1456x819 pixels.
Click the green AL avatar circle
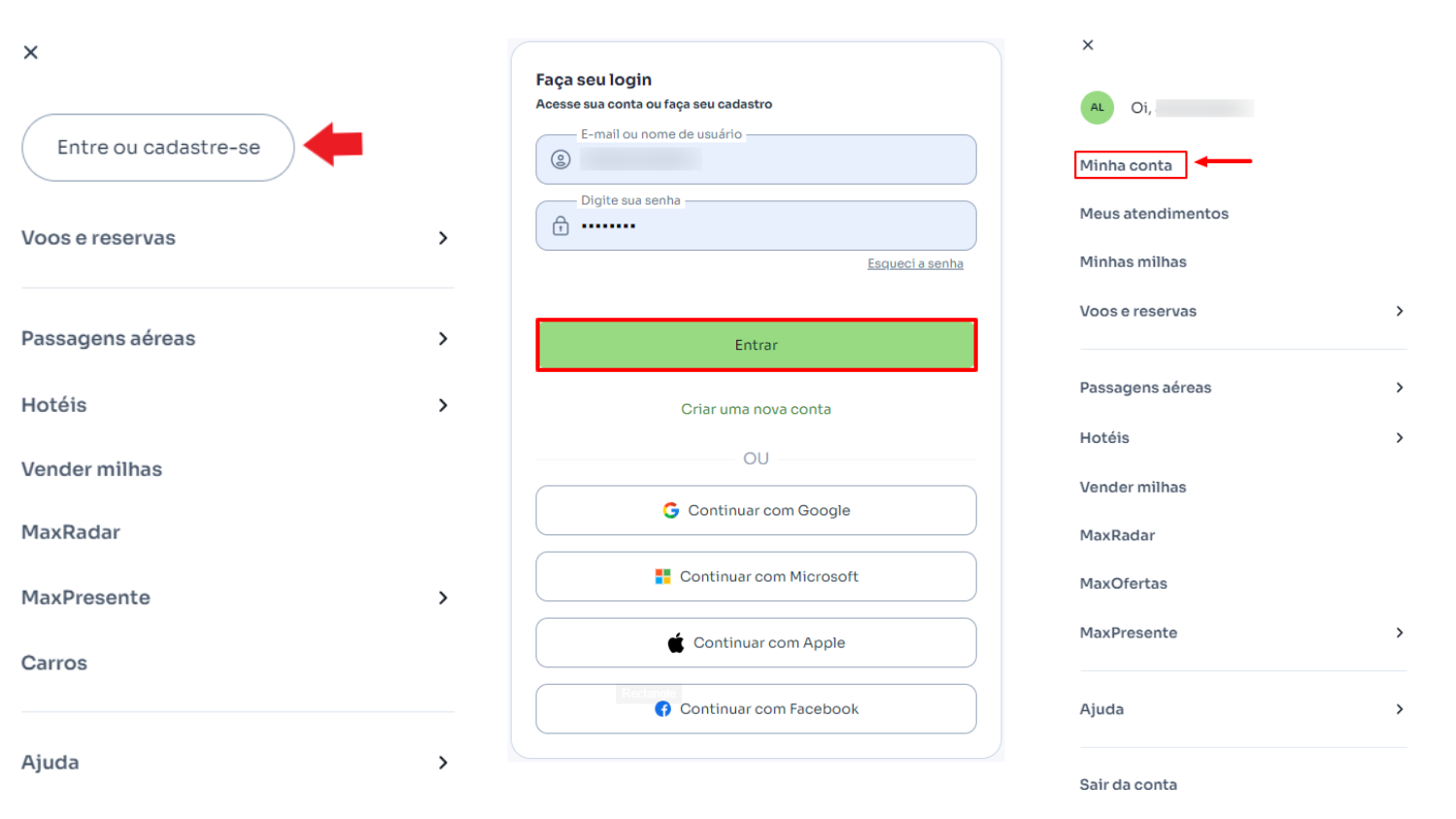[1097, 108]
